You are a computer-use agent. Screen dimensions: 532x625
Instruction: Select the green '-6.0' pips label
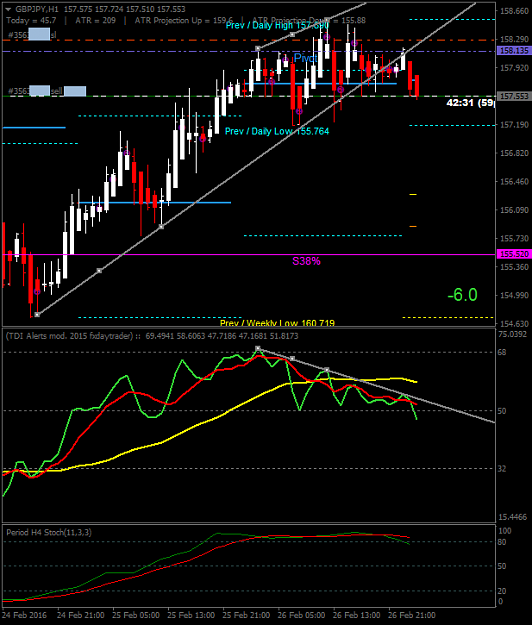coord(462,295)
